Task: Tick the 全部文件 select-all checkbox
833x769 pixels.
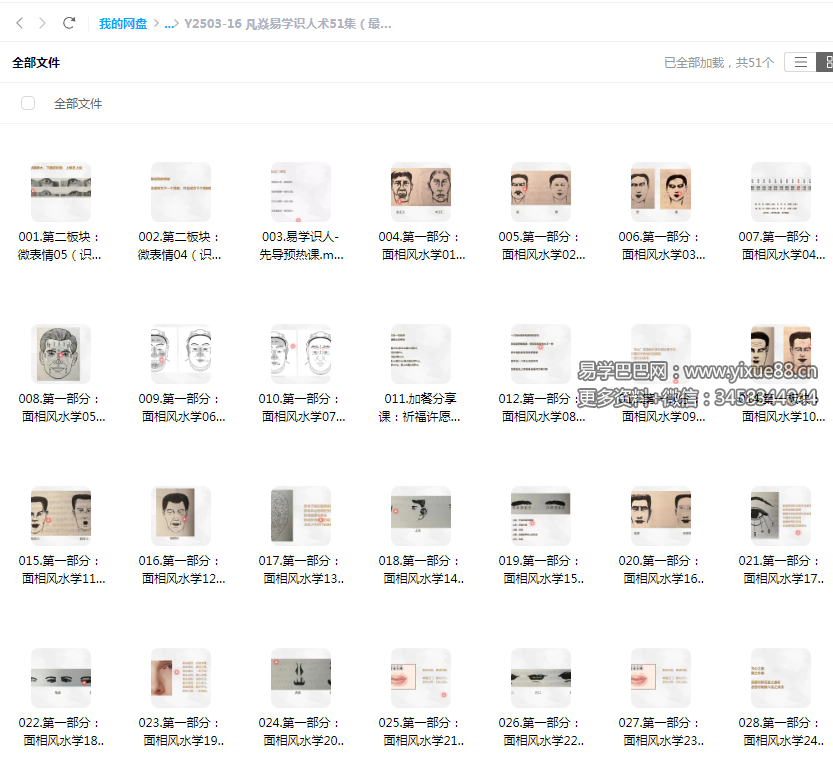Action: pyautogui.click(x=28, y=103)
